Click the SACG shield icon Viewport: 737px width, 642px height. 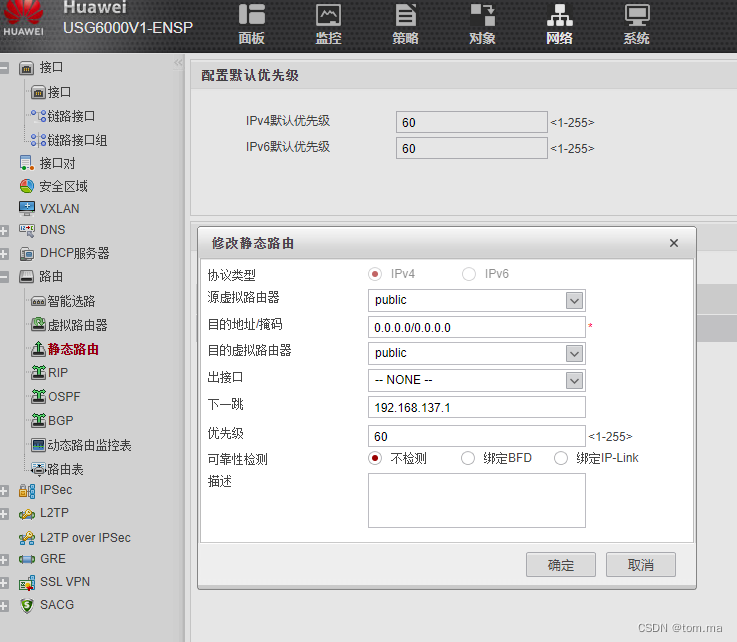[x=27, y=605]
